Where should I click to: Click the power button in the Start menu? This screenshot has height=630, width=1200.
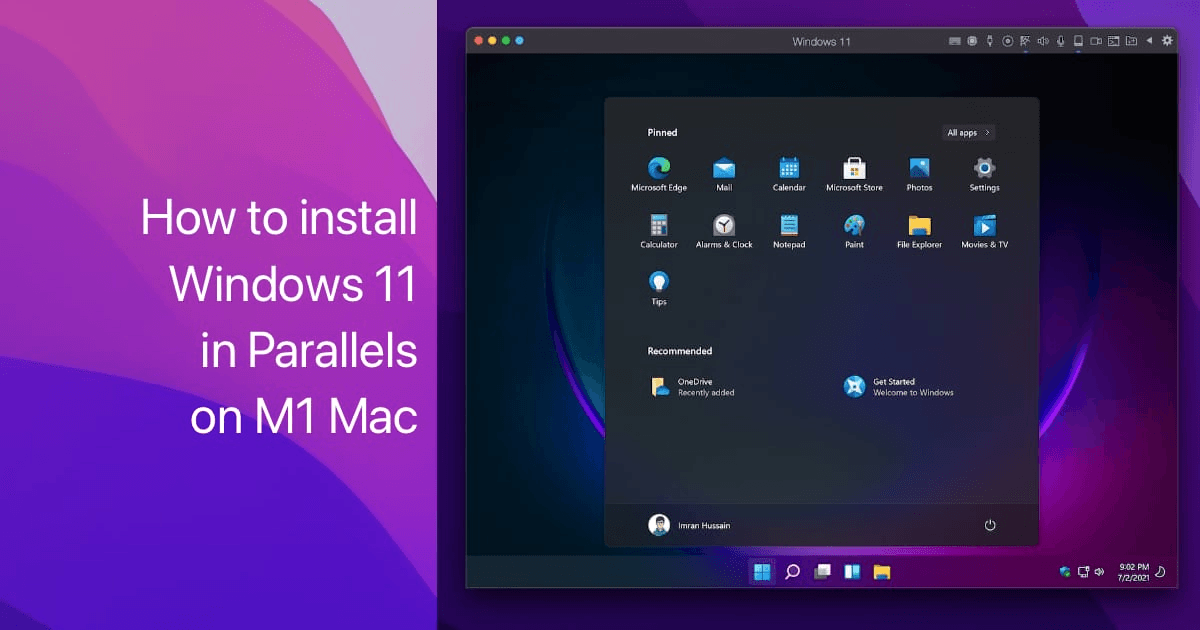[x=990, y=524]
